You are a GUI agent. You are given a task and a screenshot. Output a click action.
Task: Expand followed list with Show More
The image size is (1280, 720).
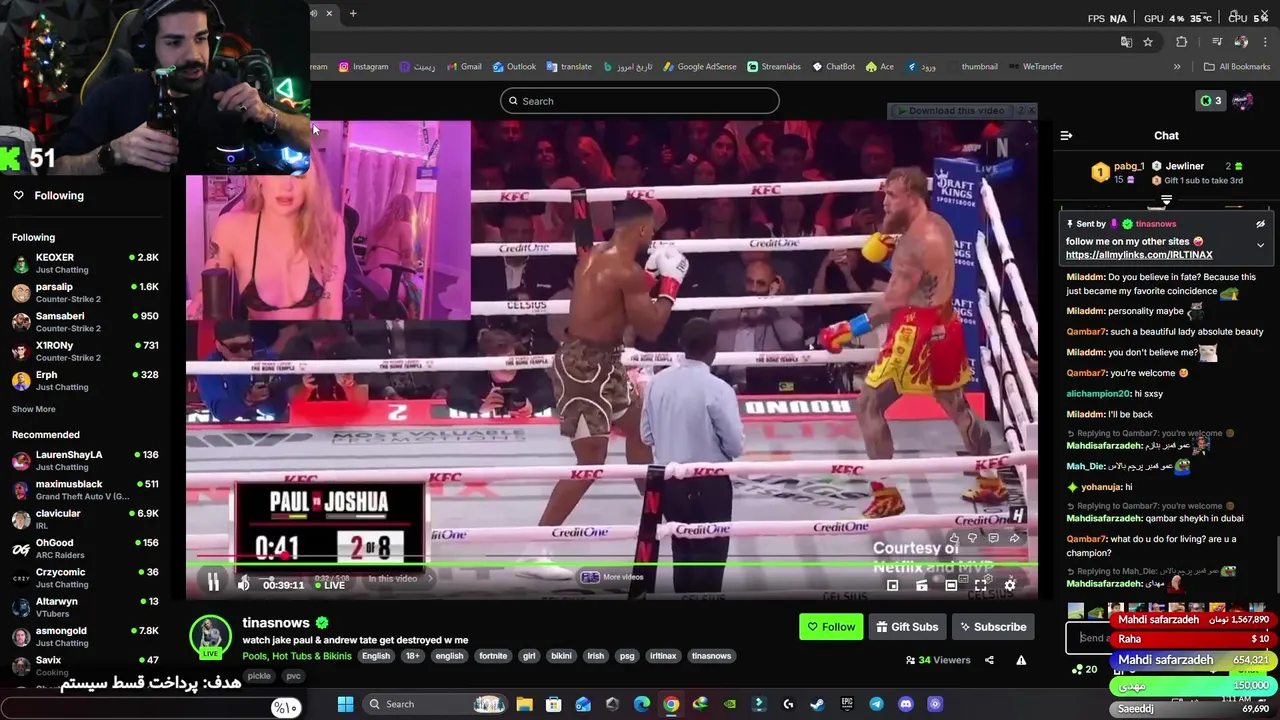point(34,409)
